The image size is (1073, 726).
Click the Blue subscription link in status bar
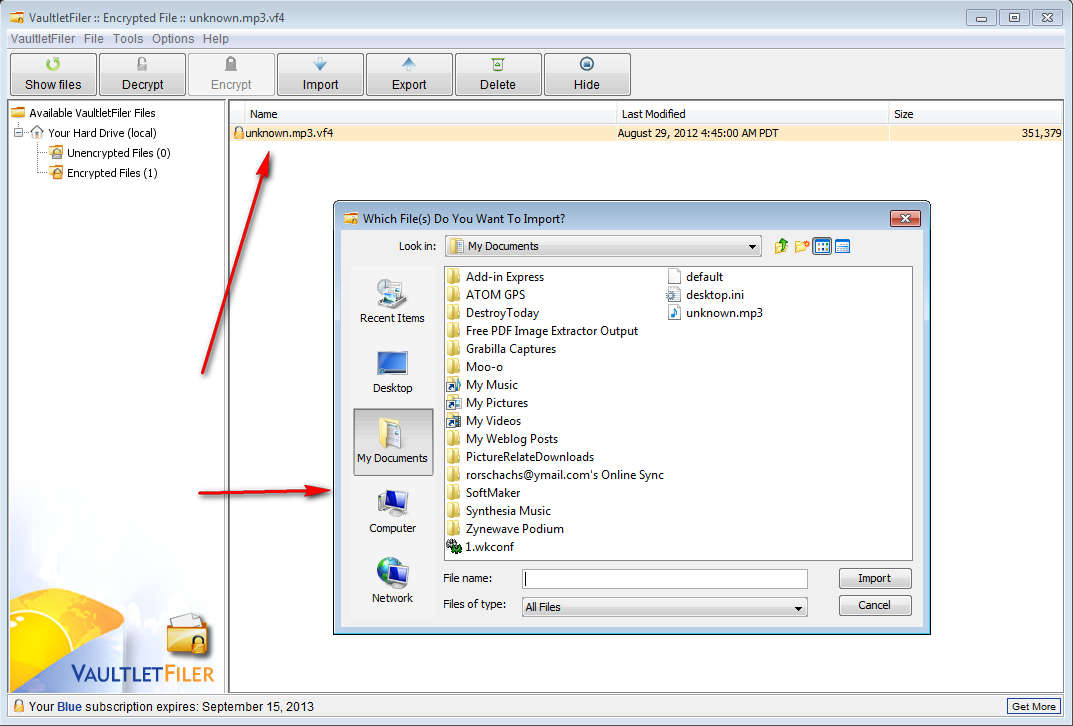click(x=69, y=707)
